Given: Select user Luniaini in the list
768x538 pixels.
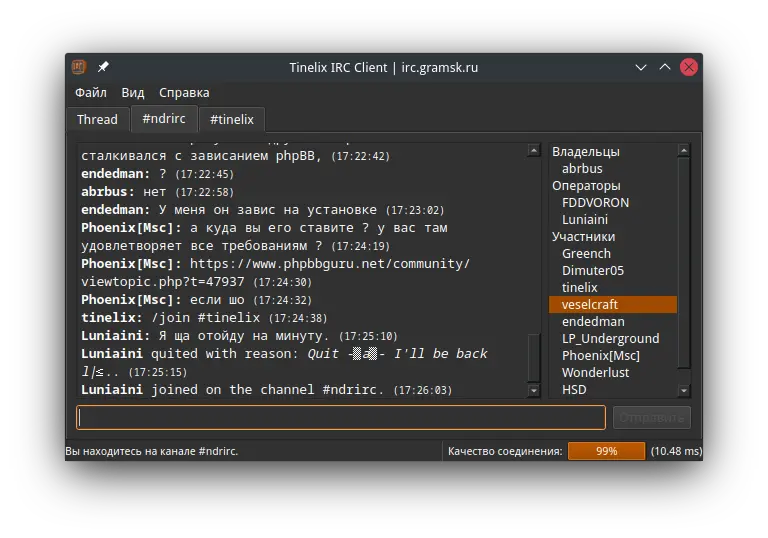Looking at the screenshot, I should 585,220.
